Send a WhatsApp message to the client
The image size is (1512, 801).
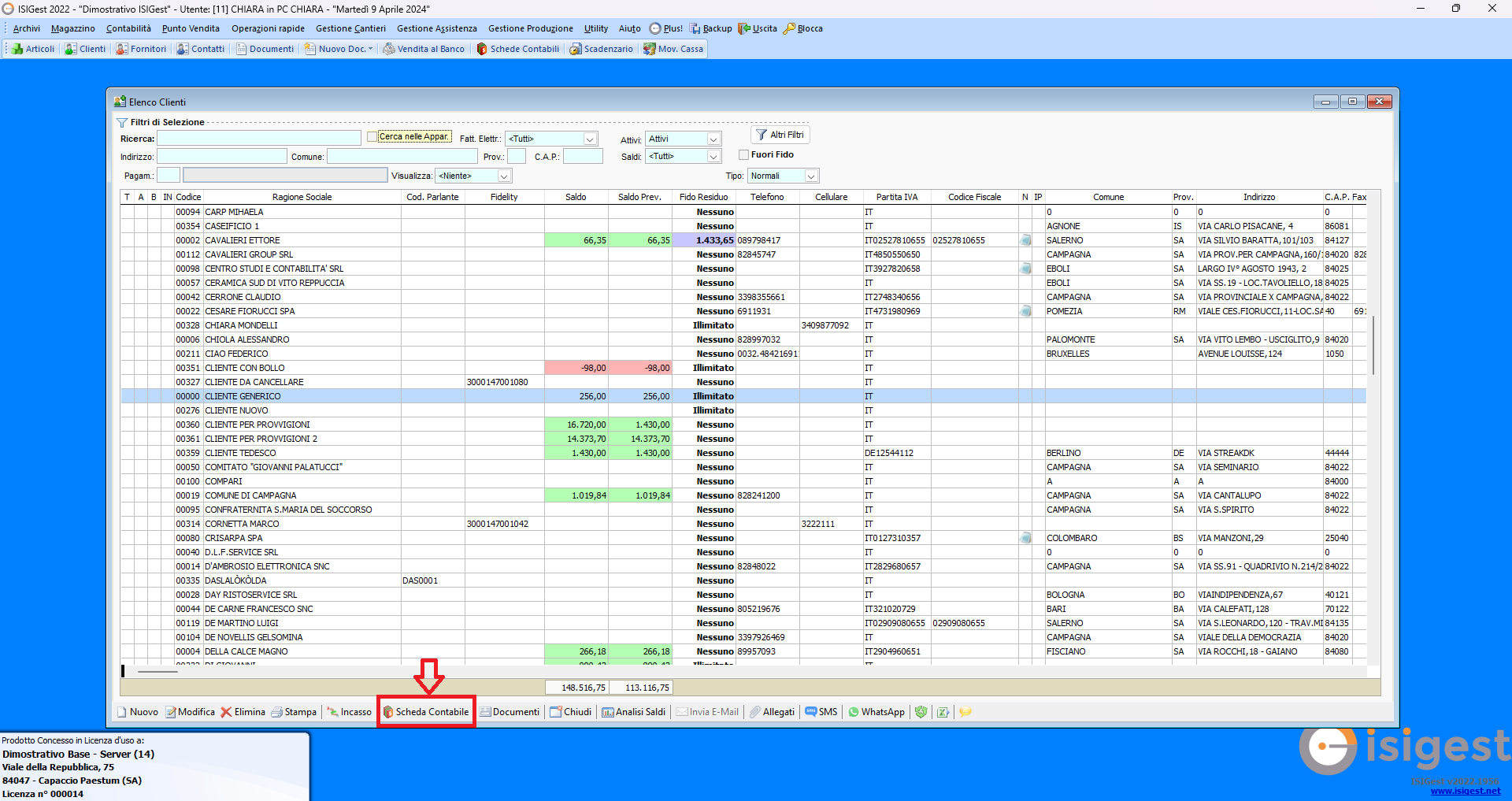(875, 712)
